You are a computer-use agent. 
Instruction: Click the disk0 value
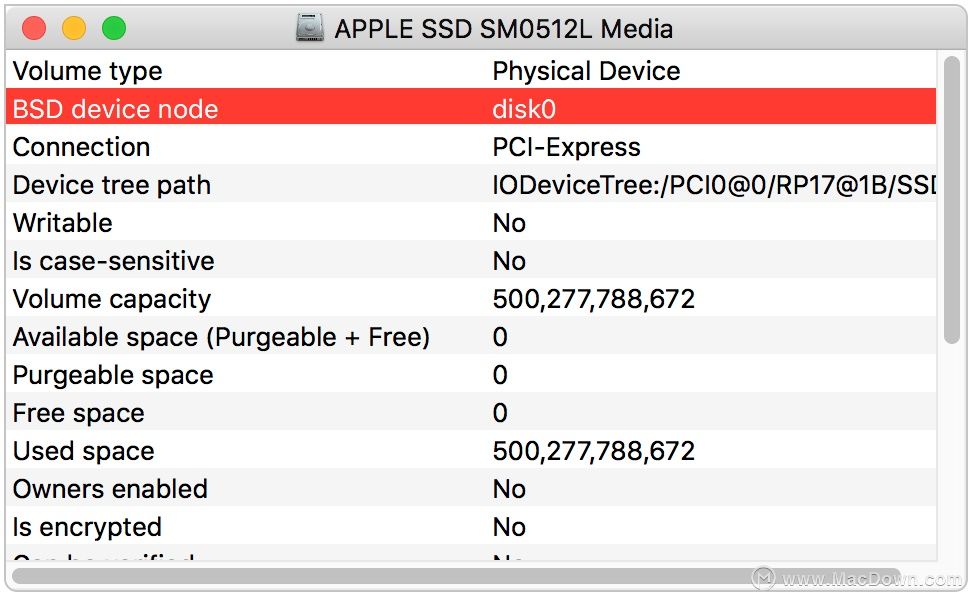(524, 109)
